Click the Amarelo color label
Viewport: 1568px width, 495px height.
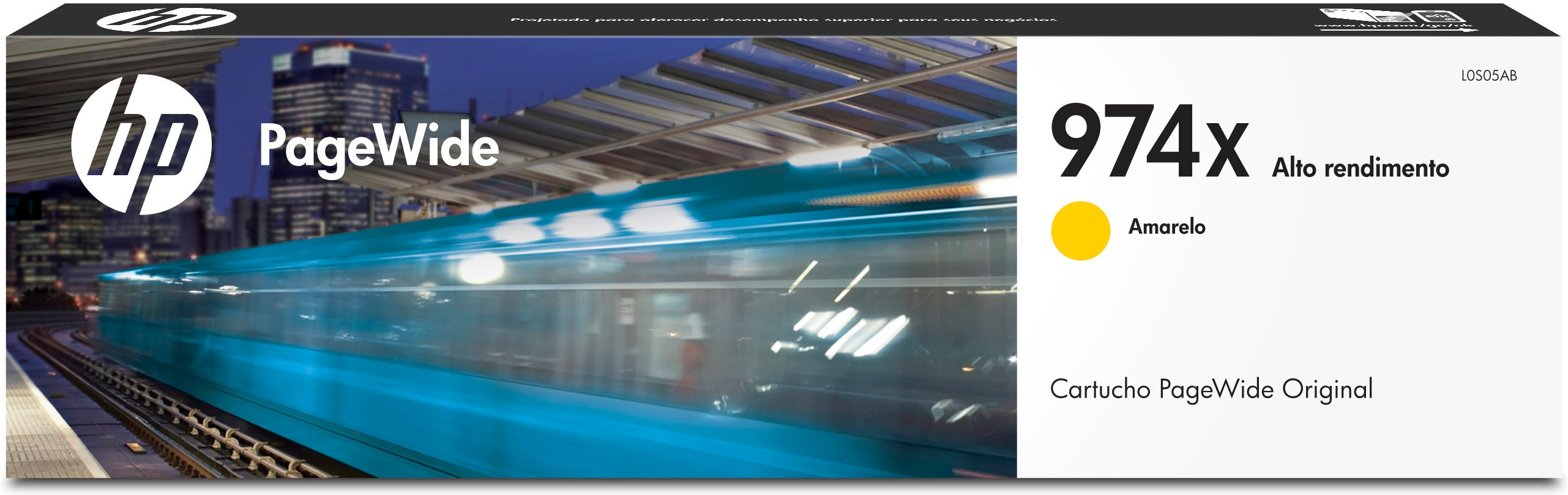pos(1167,227)
